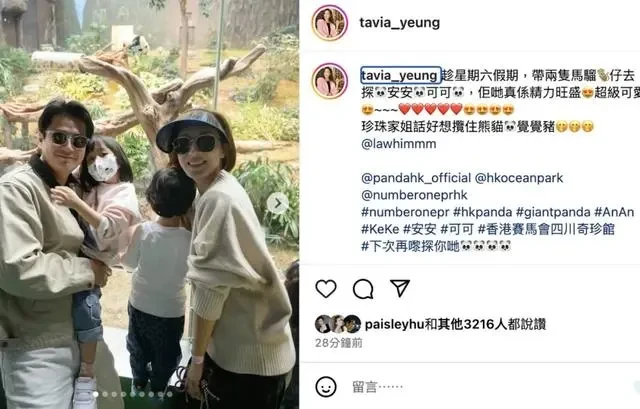This screenshot has height=409, width=640.
Task: Open highlighted tavia_yeung username in caption
Action: coord(400,75)
